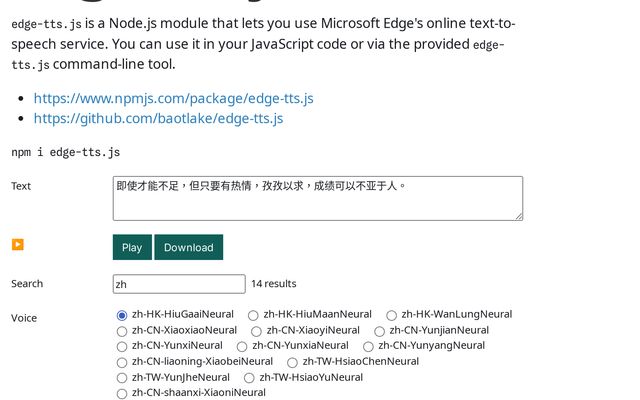
Task: Select zh-CN-YunxiaNeural voice
Action: click(x=242, y=347)
